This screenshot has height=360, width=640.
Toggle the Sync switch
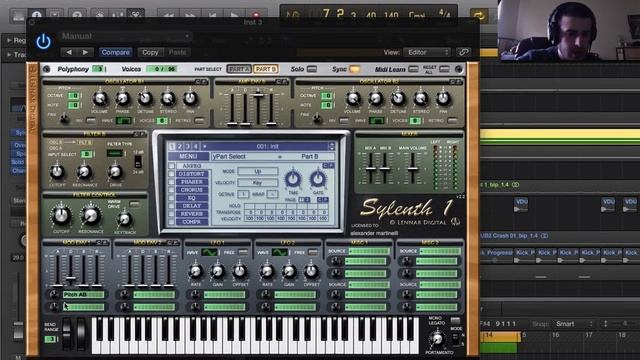(355, 69)
